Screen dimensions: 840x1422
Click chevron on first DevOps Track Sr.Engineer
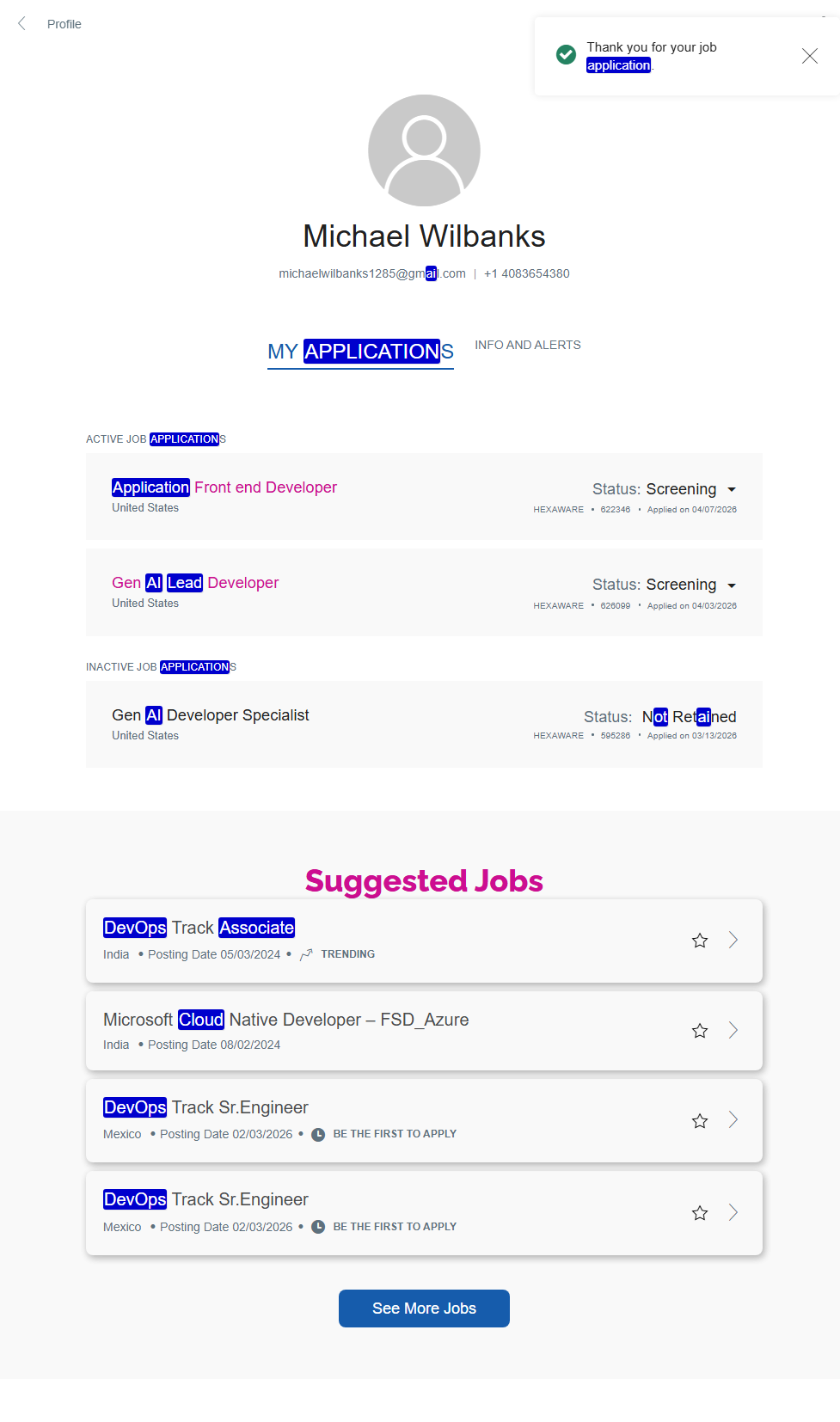coord(733,1119)
